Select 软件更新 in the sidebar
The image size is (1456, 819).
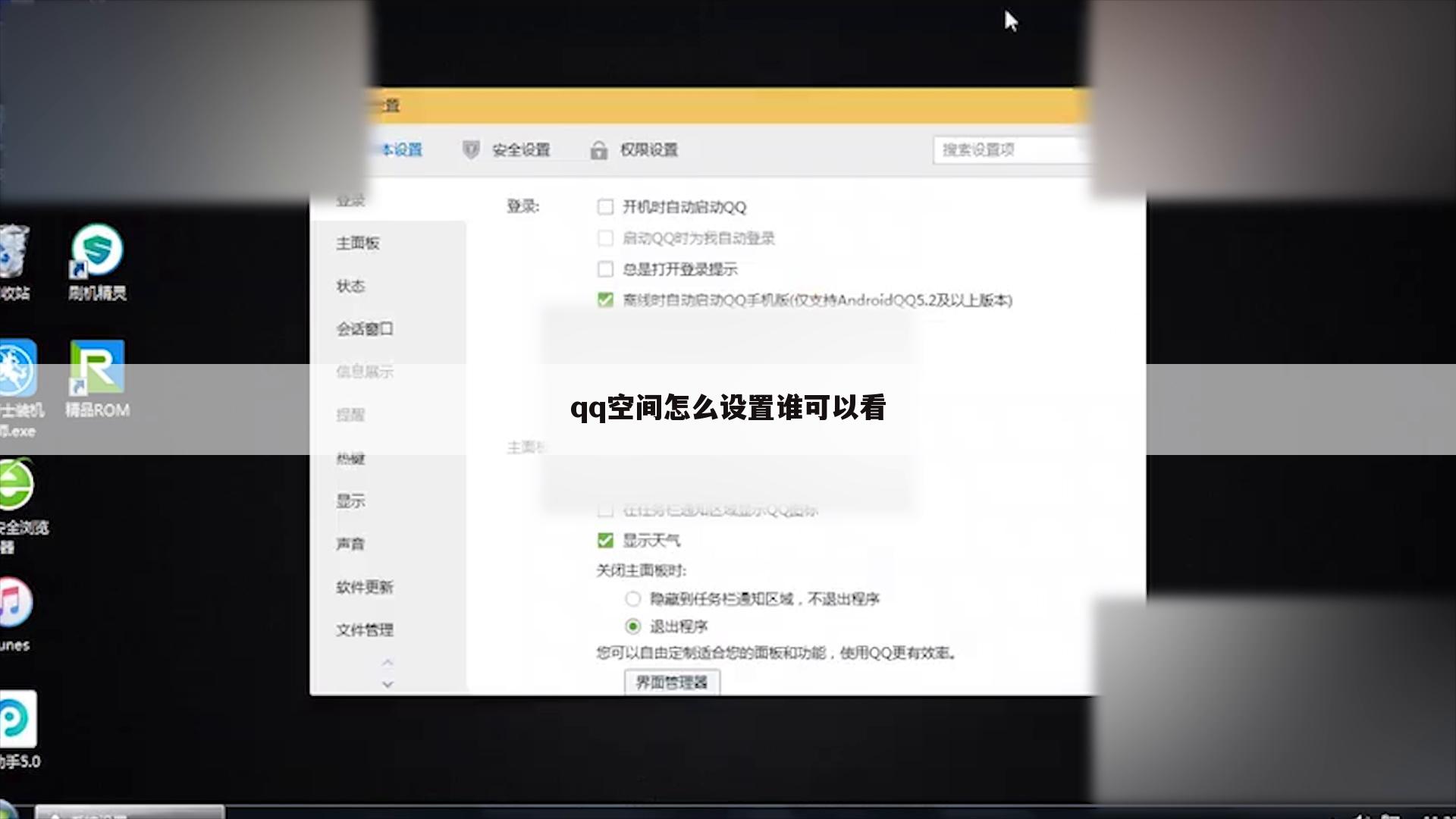click(x=365, y=587)
